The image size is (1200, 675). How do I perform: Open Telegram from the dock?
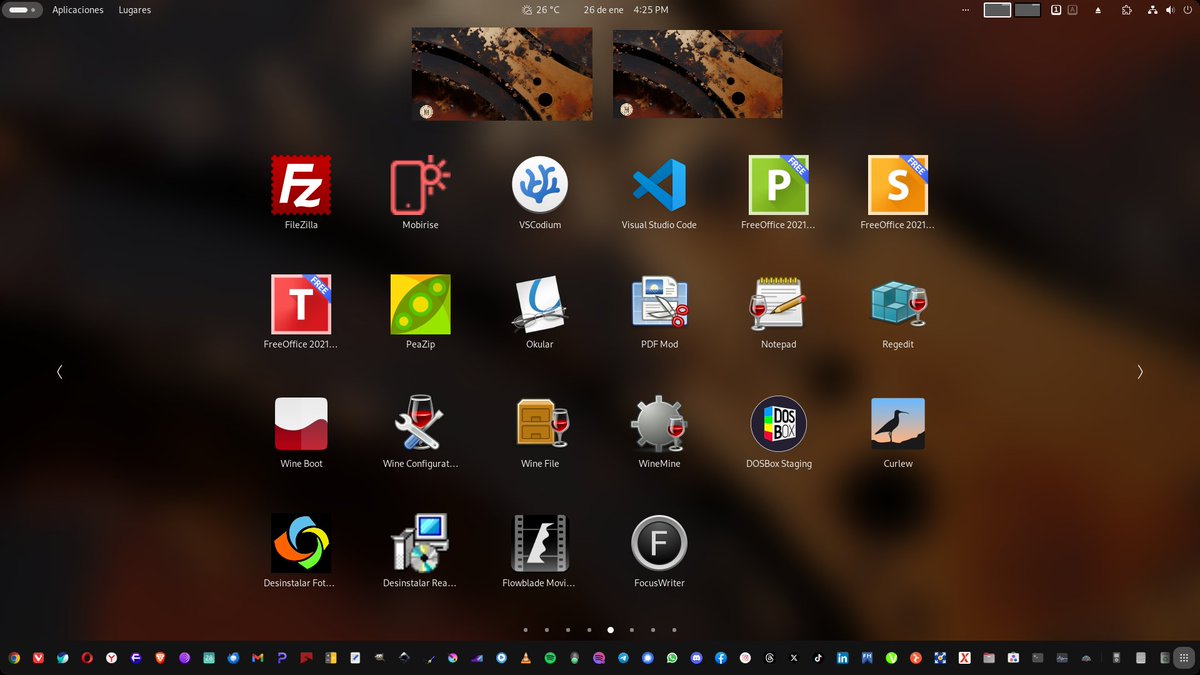click(623, 658)
